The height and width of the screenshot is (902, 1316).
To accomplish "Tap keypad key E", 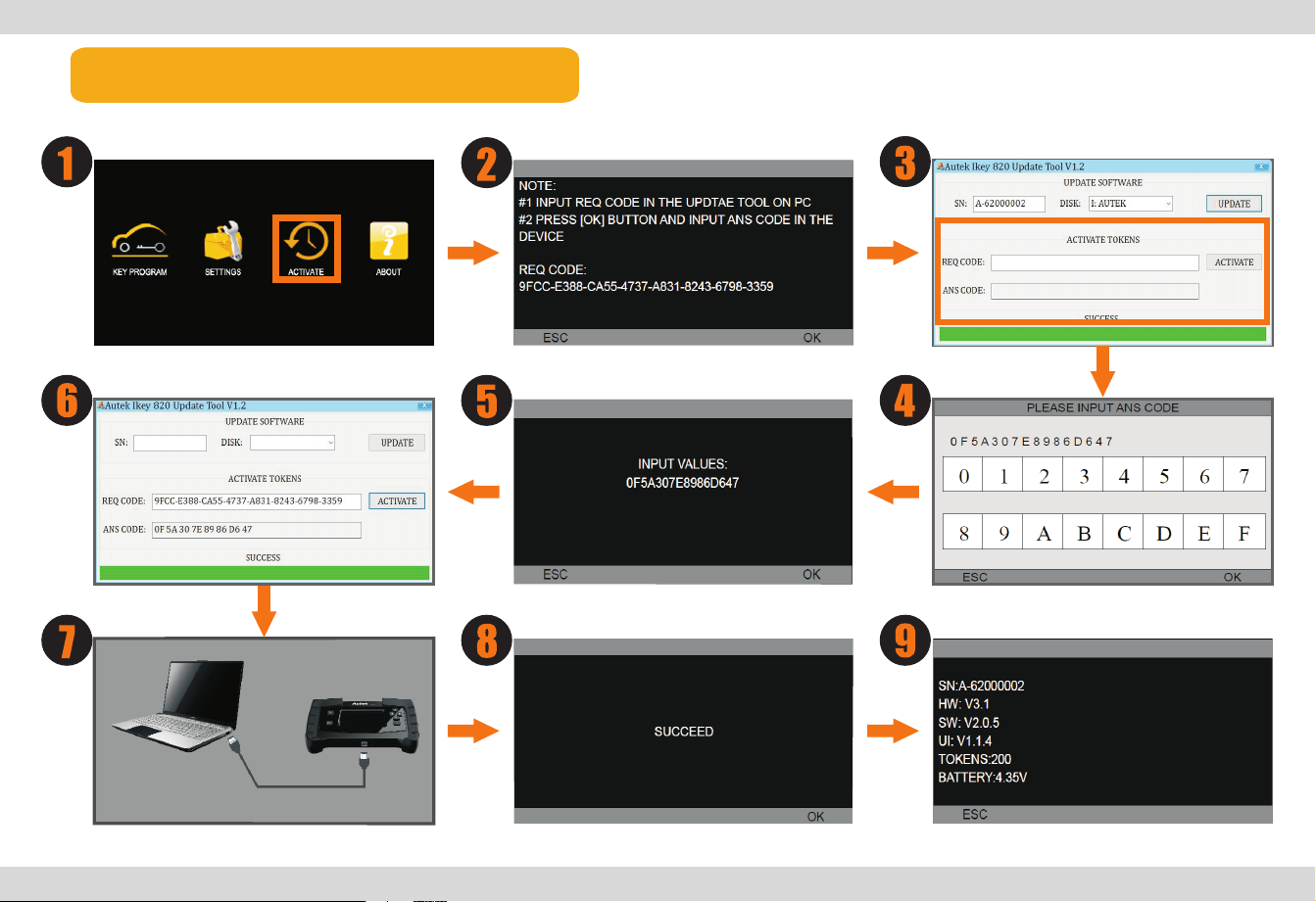I will pyautogui.click(x=1204, y=533).
